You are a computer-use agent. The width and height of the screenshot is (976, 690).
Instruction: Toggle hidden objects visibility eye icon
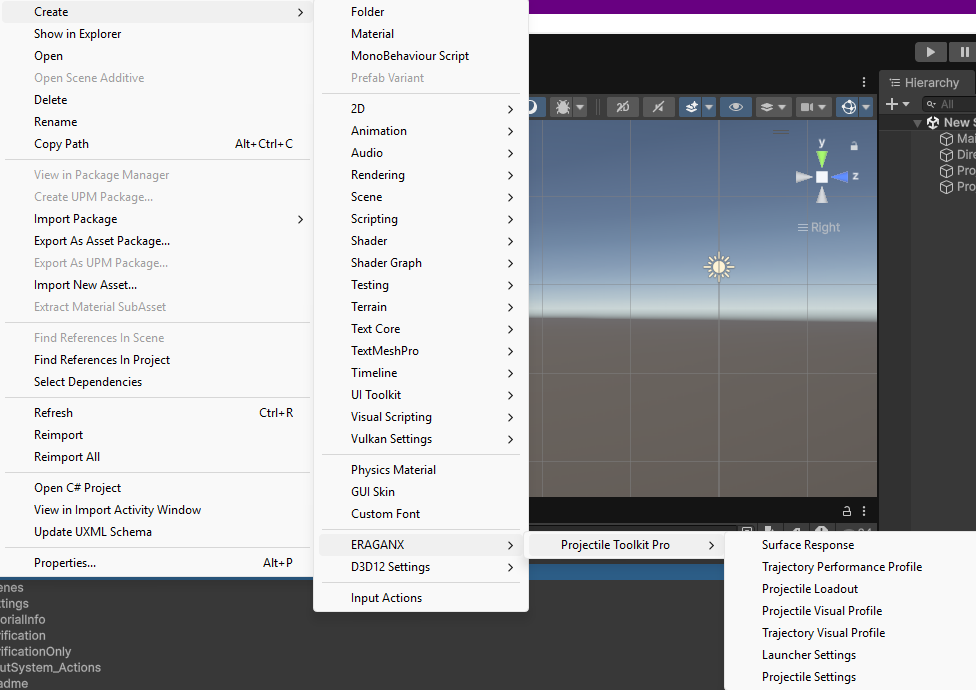click(736, 108)
